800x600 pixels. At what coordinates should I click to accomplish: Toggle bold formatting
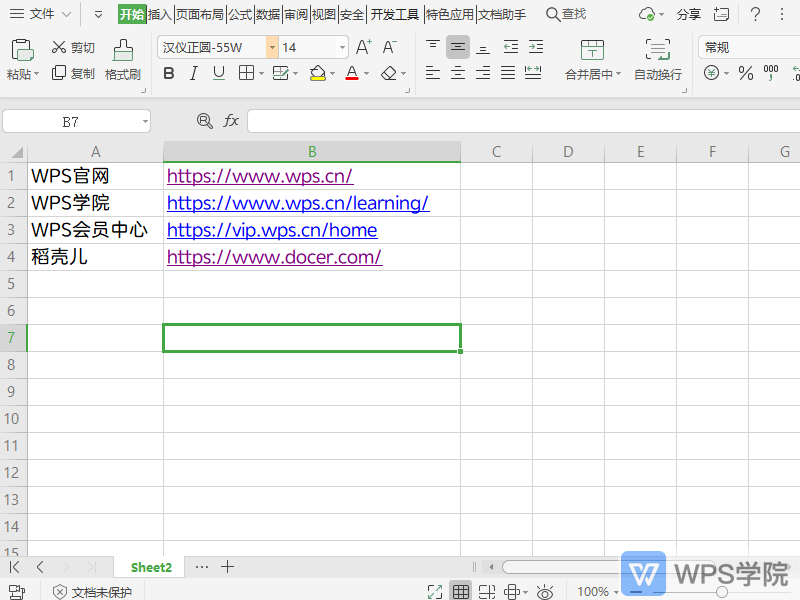(168, 73)
